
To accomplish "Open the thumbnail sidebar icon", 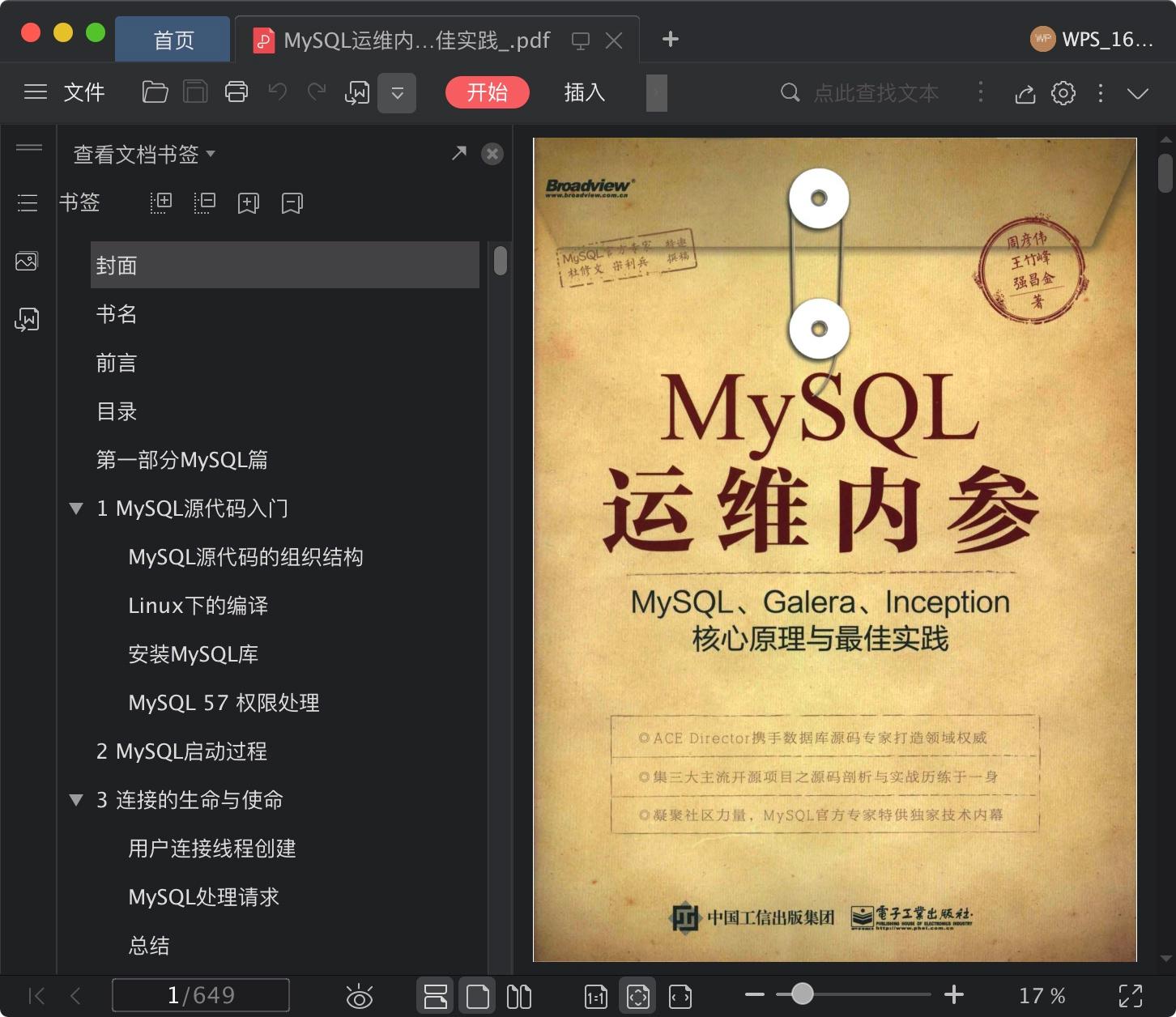I will pyautogui.click(x=27, y=262).
